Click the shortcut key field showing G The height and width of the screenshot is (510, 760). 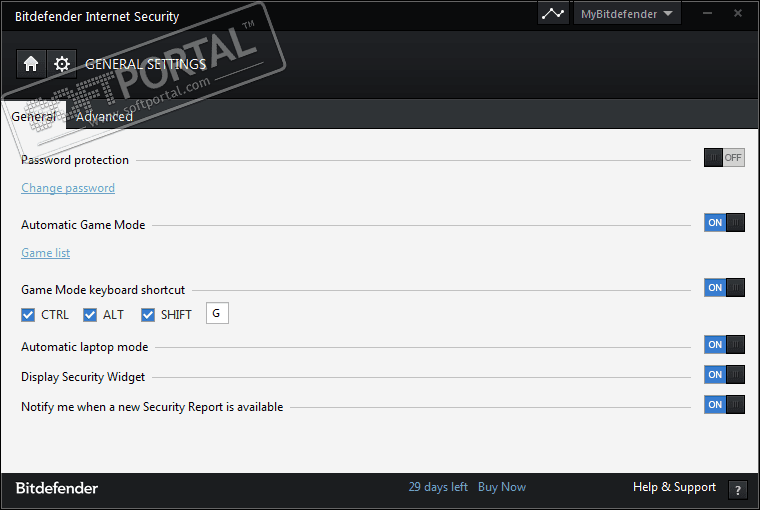217,313
